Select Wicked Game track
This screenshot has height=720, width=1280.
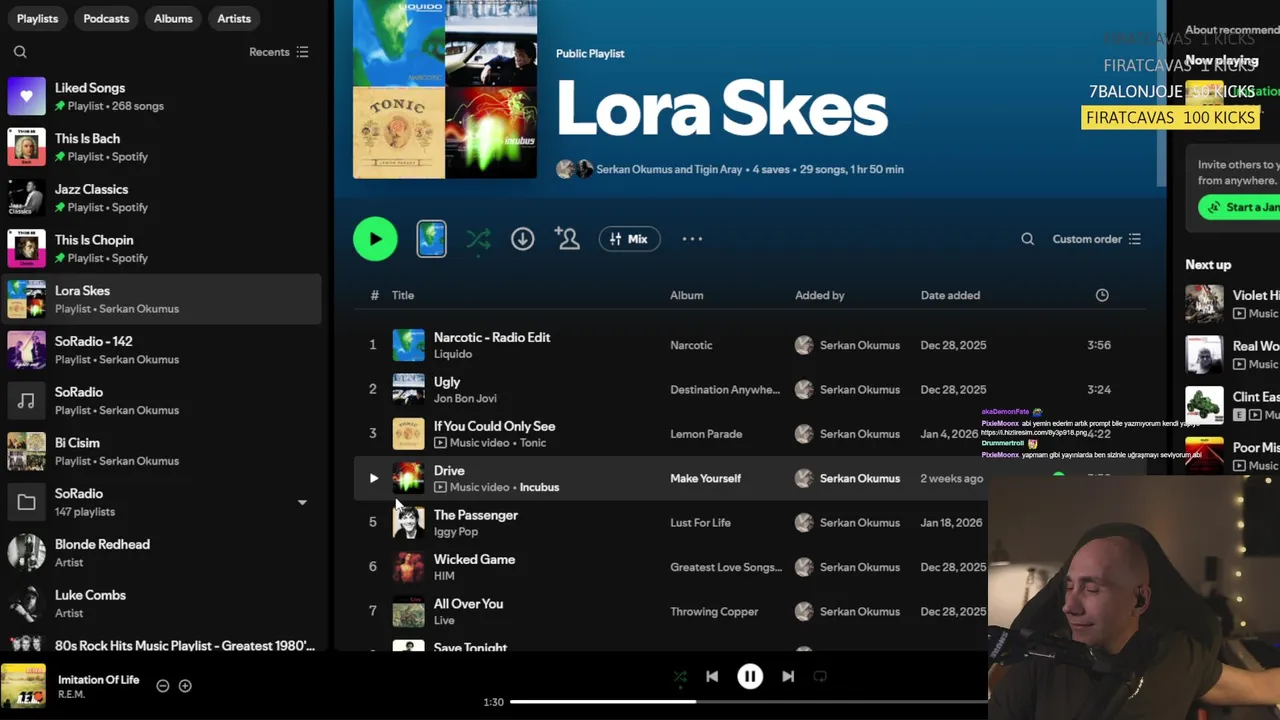tap(474, 559)
